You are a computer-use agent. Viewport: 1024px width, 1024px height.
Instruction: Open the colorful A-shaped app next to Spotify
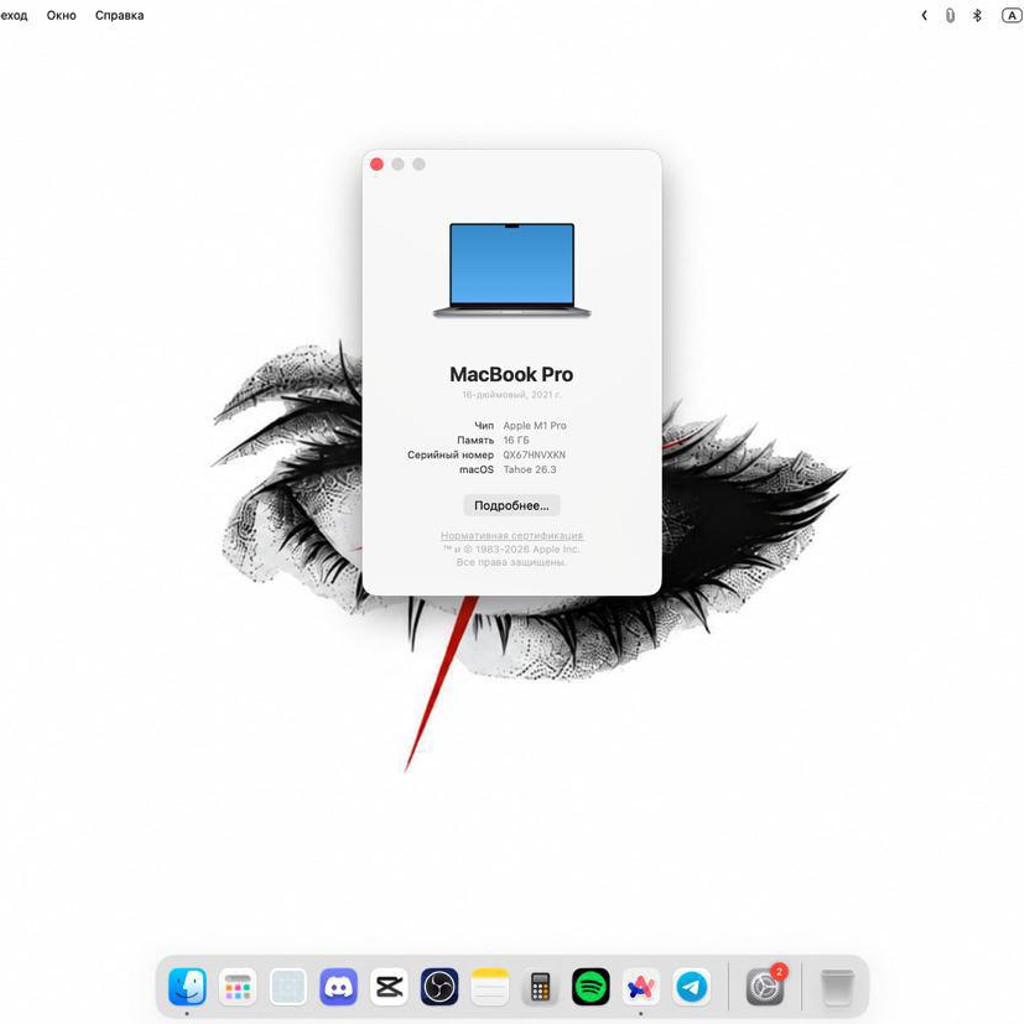641,986
